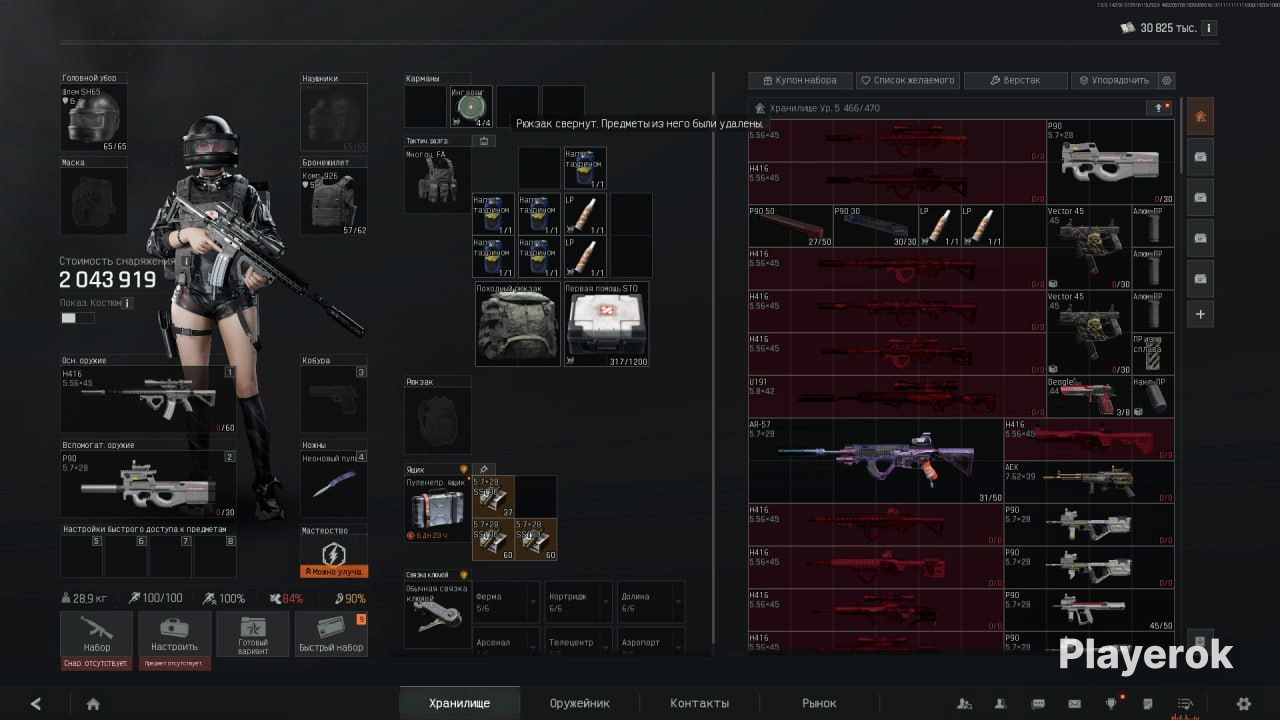Image resolution: width=1280 pixels, height=720 pixels.
Task: Select the Пуленепр. ящик secure case
Action: pos(436,509)
